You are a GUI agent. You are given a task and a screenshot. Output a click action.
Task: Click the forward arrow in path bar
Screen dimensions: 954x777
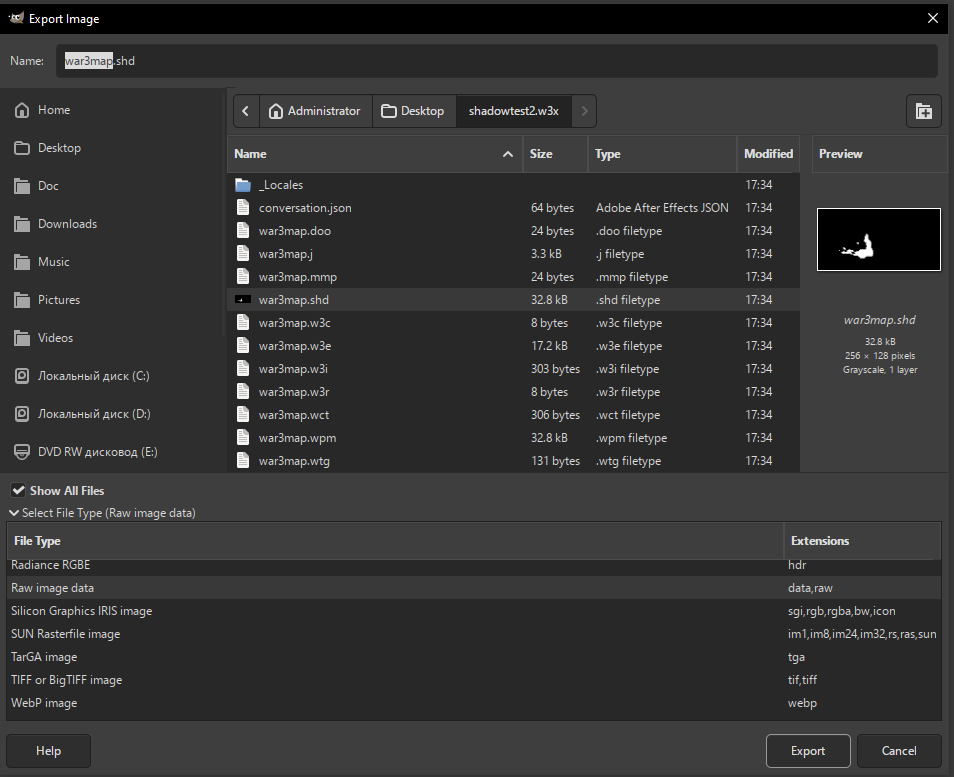(x=584, y=111)
